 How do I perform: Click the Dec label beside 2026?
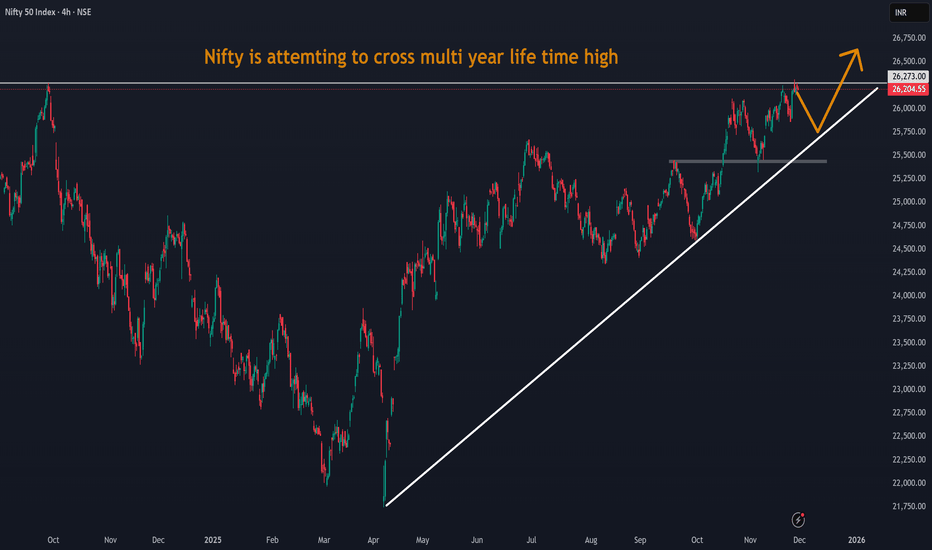pos(797,539)
